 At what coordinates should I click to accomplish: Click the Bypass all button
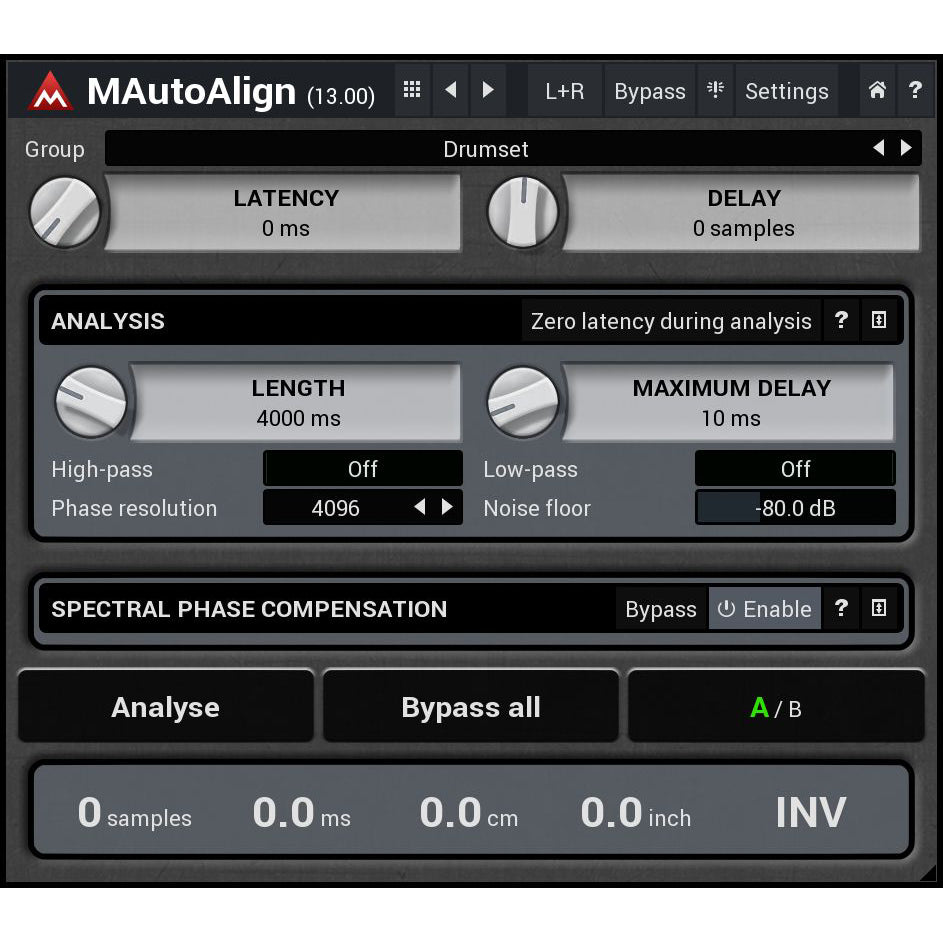coord(470,707)
